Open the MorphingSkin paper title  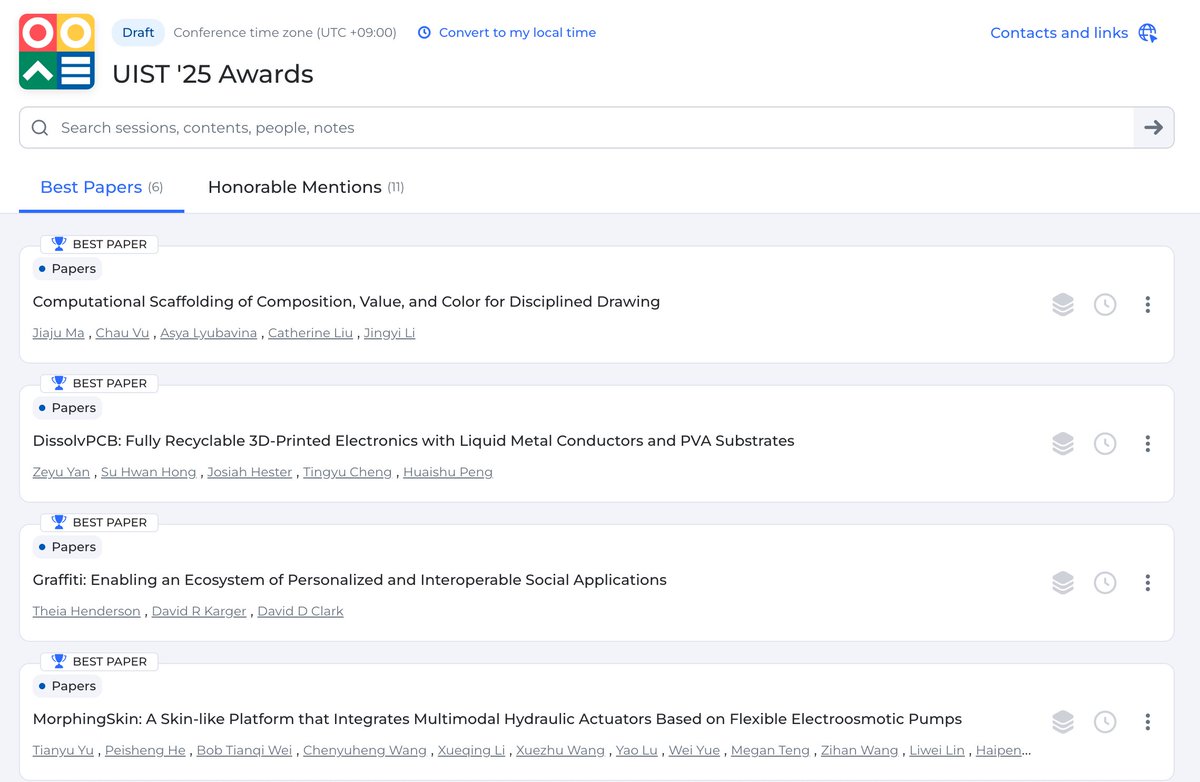click(497, 719)
